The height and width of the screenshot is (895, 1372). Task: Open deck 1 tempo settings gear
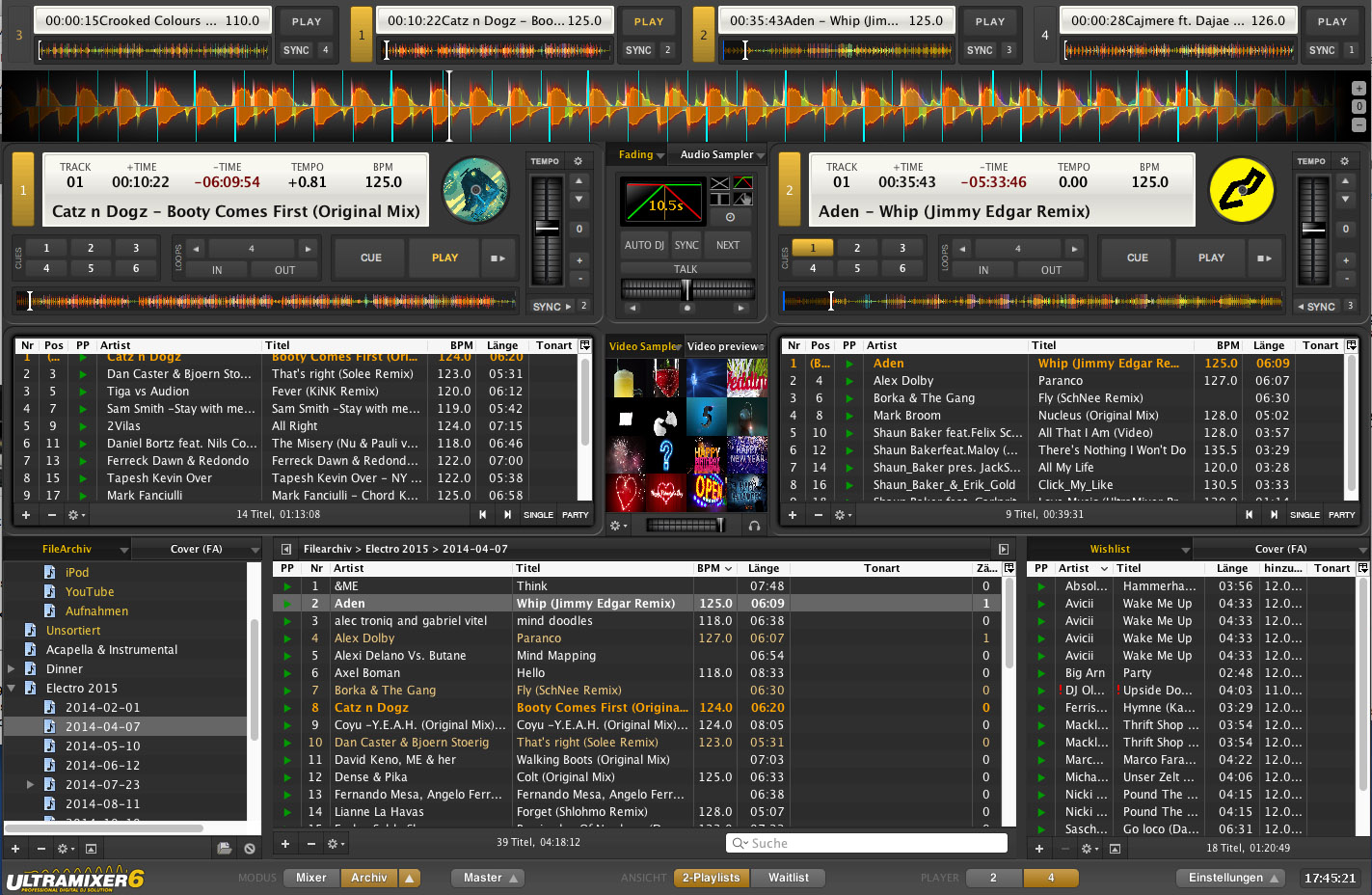[578, 161]
